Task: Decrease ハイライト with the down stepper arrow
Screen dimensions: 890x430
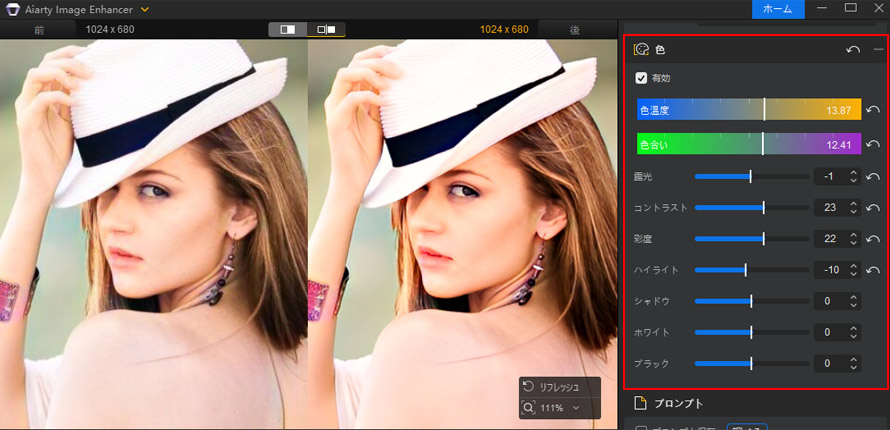Action: (854, 275)
